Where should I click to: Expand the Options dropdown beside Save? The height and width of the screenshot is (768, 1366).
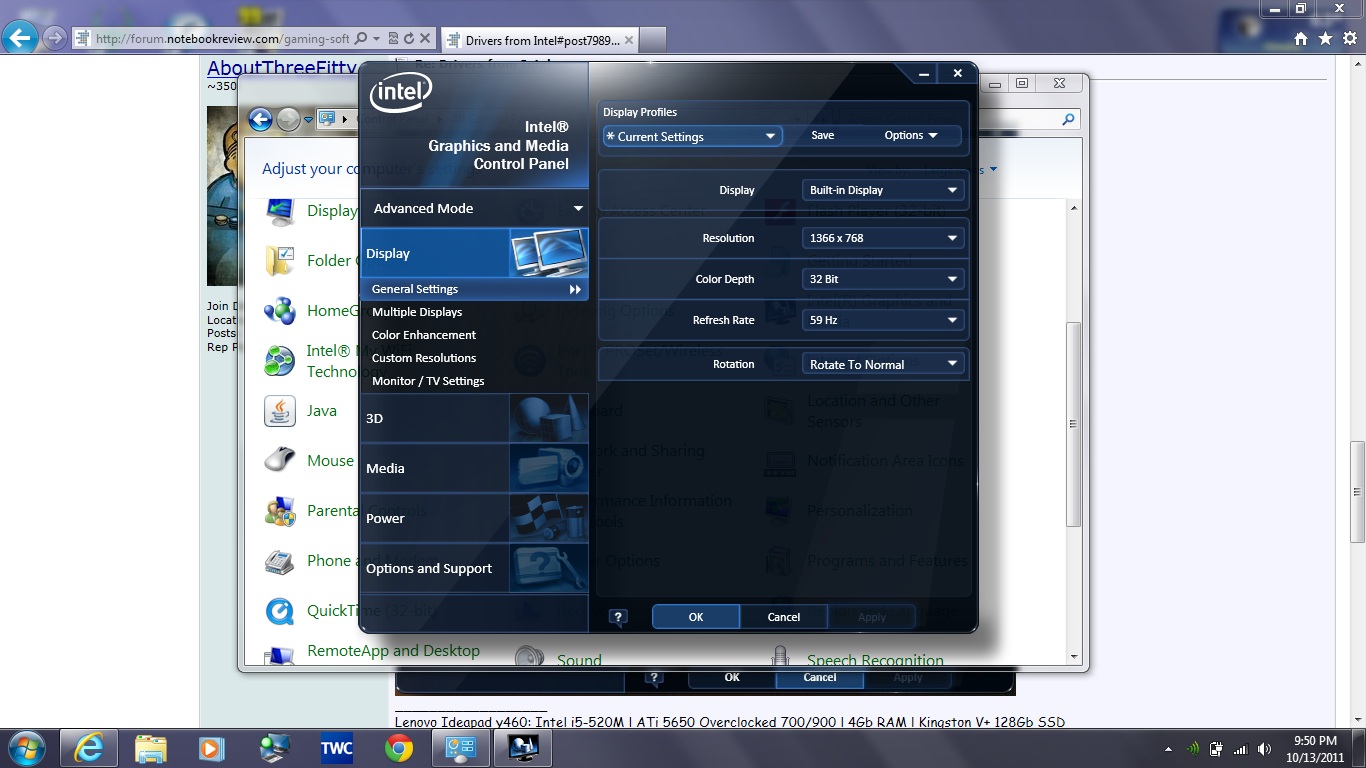(911, 136)
